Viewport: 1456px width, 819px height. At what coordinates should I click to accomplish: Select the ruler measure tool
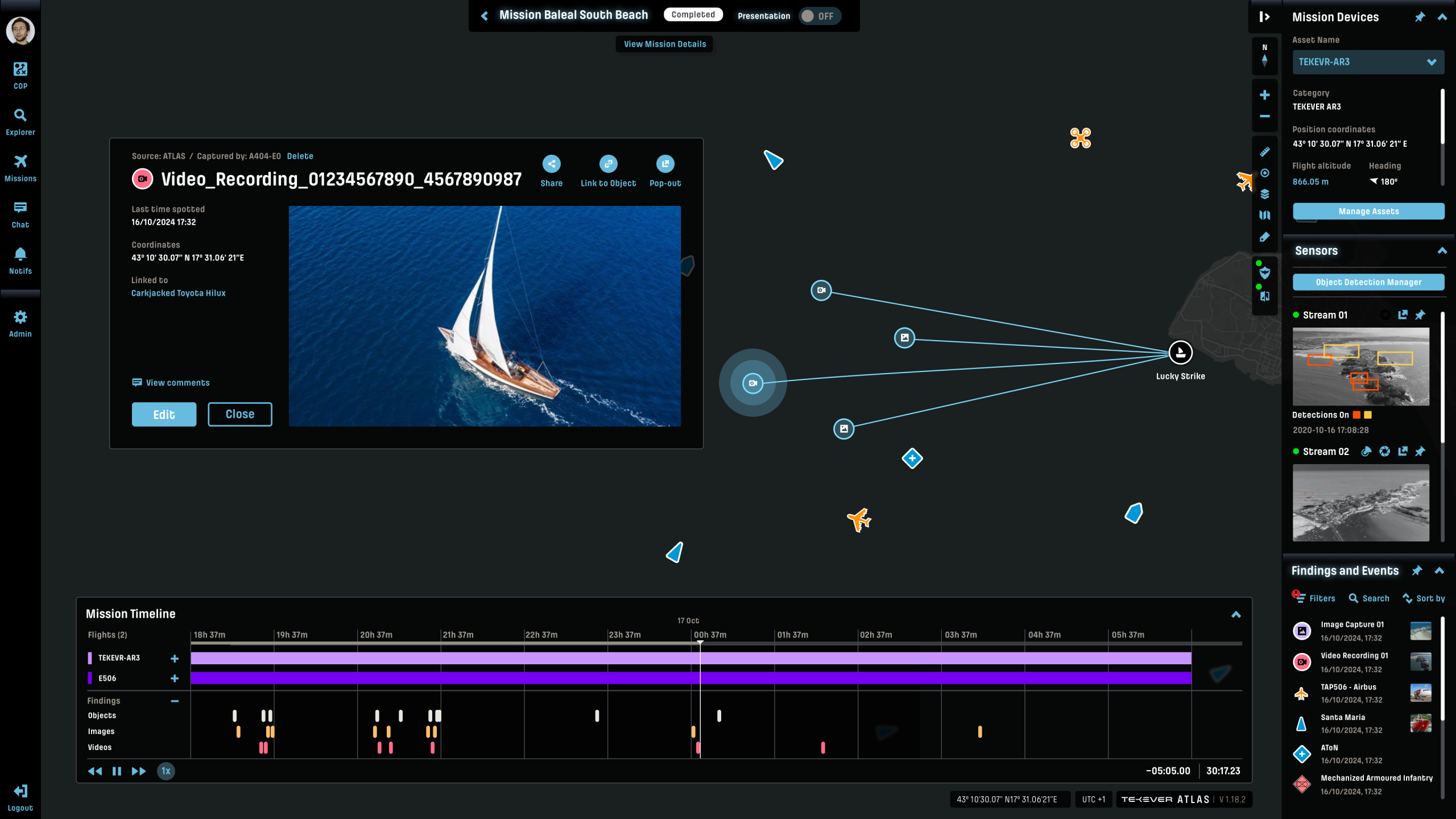click(x=1264, y=152)
